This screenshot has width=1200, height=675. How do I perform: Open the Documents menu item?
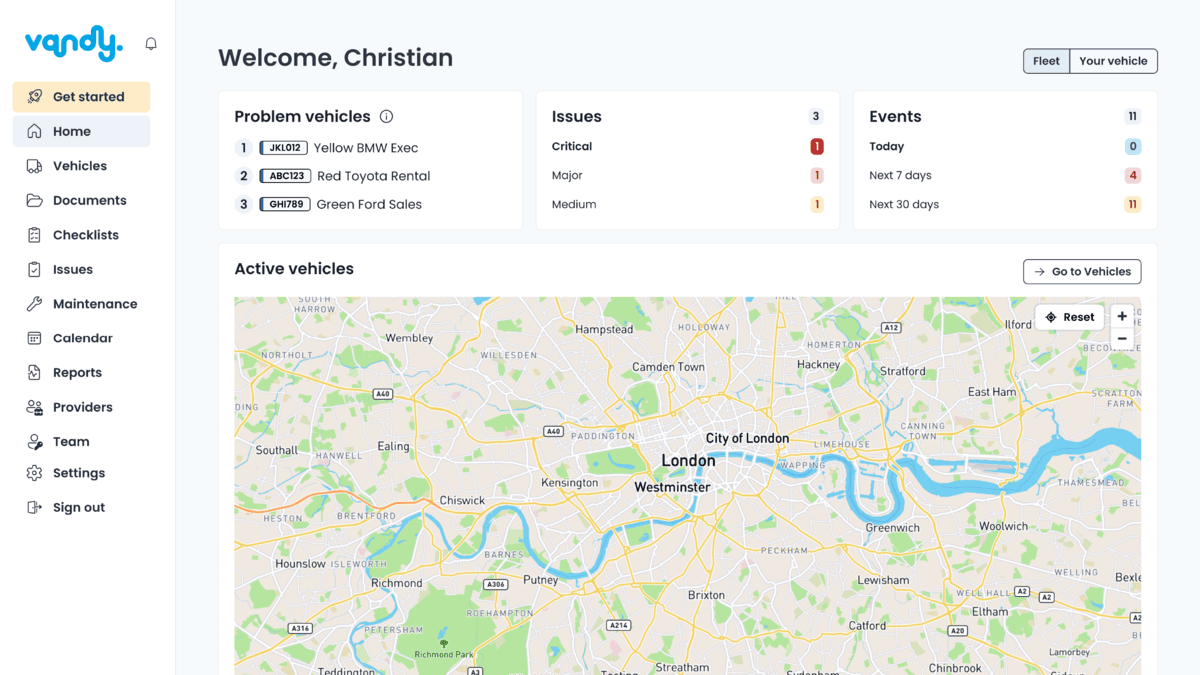[x=81, y=200]
